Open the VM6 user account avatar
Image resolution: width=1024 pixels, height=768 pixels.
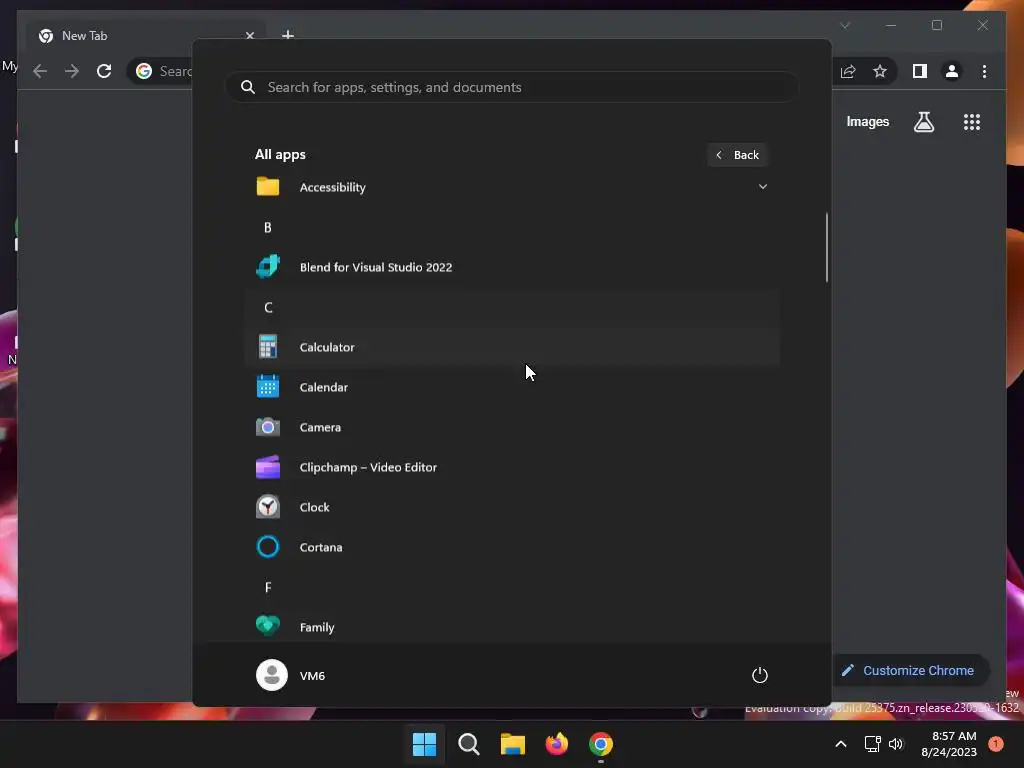(272, 675)
